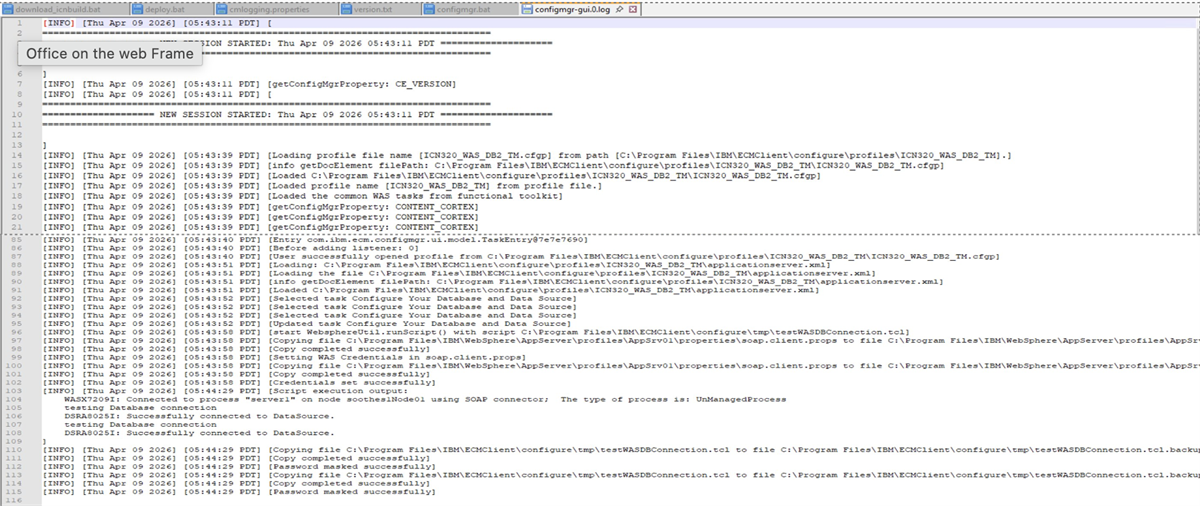Select the configmgr-gui.0.log tab label
This screenshot has width=1200, height=506.
574,8
